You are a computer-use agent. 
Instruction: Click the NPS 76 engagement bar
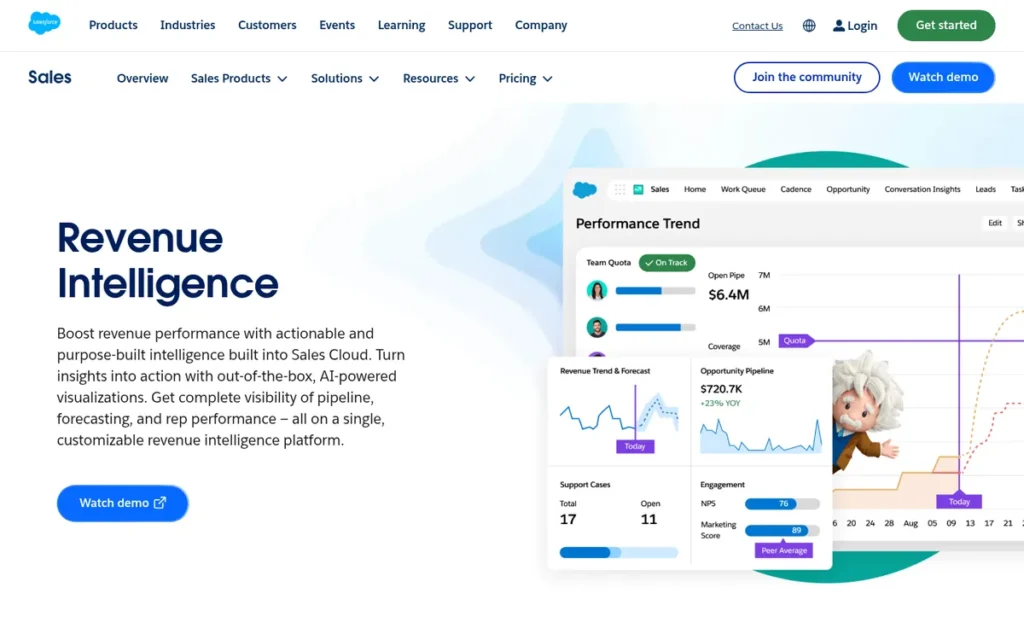(782, 504)
